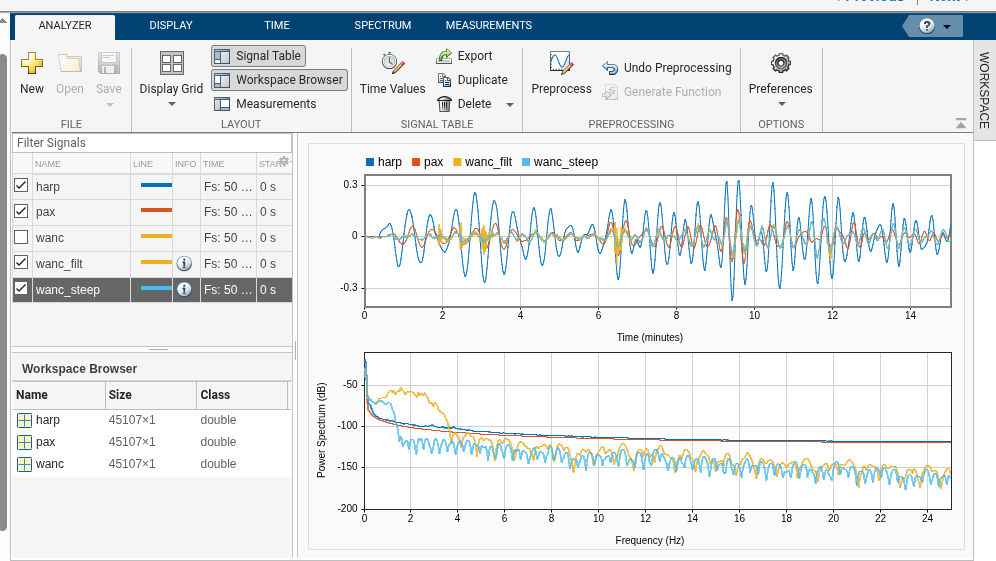Uncheck the harp signal checkbox
This screenshot has height=561, width=996.
(21, 186)
